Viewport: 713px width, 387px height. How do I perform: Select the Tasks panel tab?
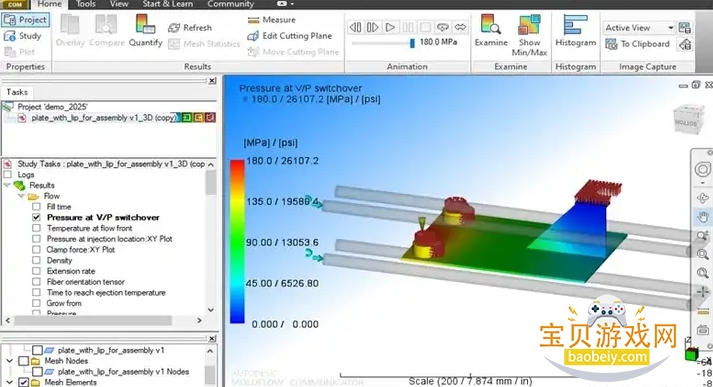click(x=17, y=92)
